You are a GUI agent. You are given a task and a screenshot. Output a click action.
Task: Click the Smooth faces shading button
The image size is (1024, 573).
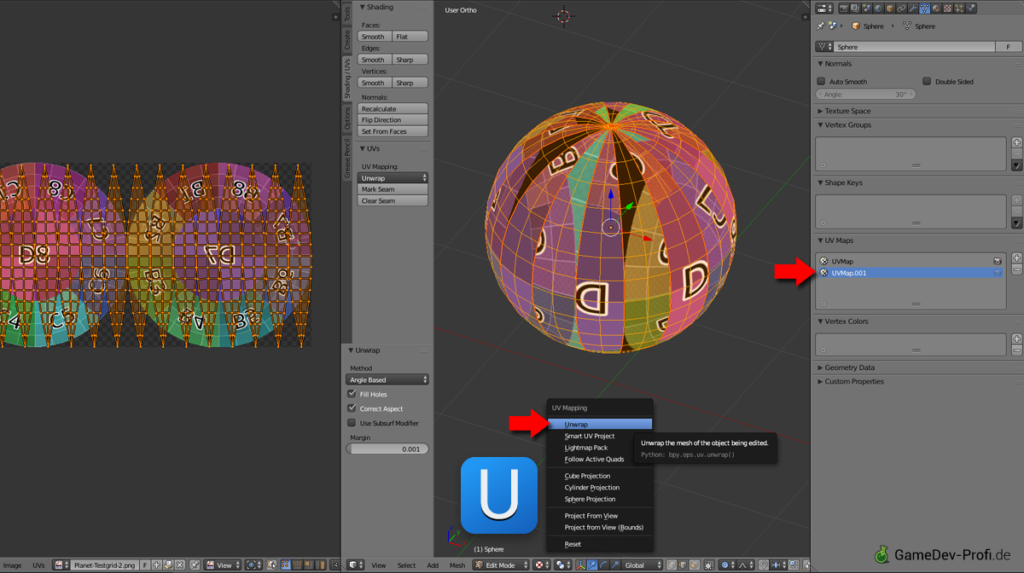click(374, 37)
